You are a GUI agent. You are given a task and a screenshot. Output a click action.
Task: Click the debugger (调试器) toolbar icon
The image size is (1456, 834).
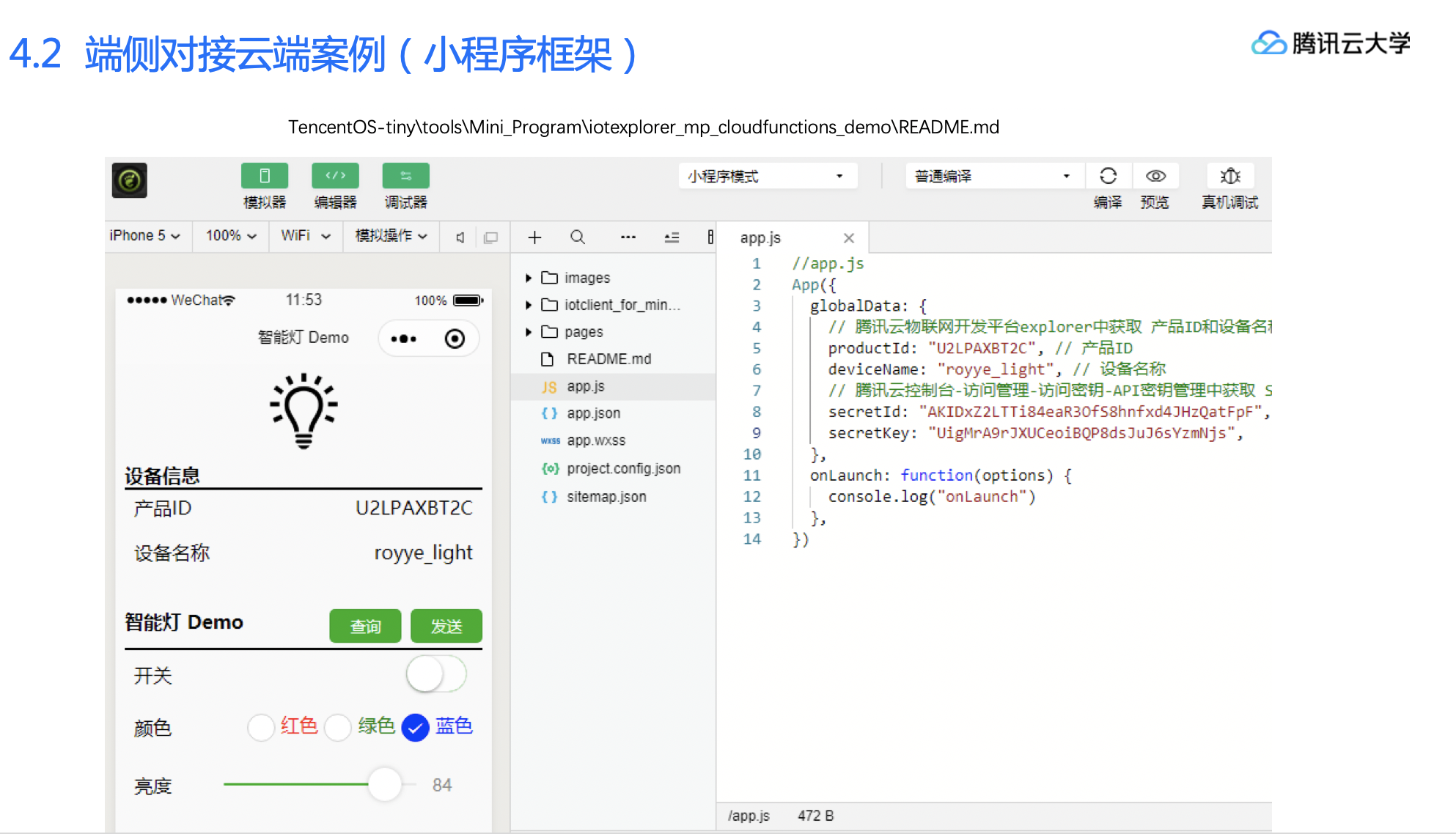(405, 177)
